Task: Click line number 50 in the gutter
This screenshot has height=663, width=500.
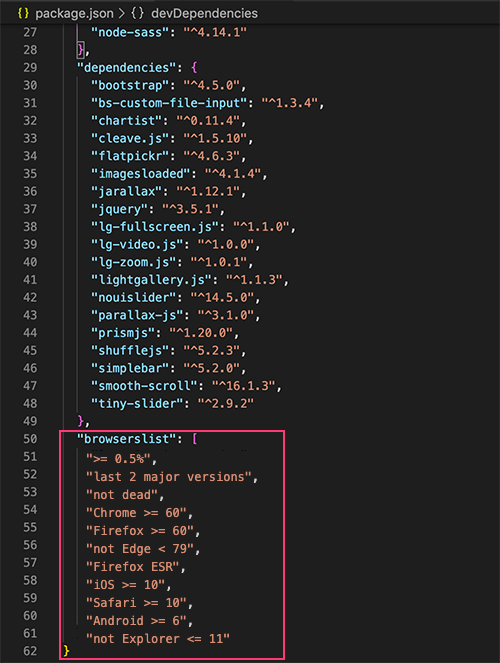Action: tap(30, 439)
